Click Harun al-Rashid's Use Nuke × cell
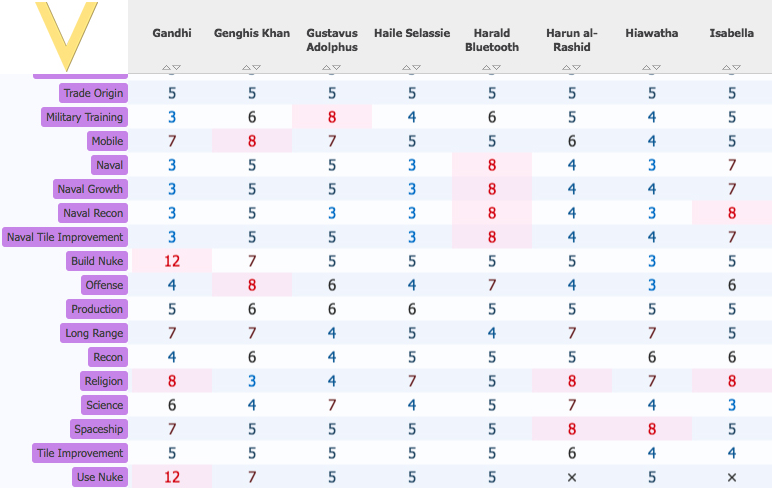This screenshot has height=488, width=772. [572, 477]
